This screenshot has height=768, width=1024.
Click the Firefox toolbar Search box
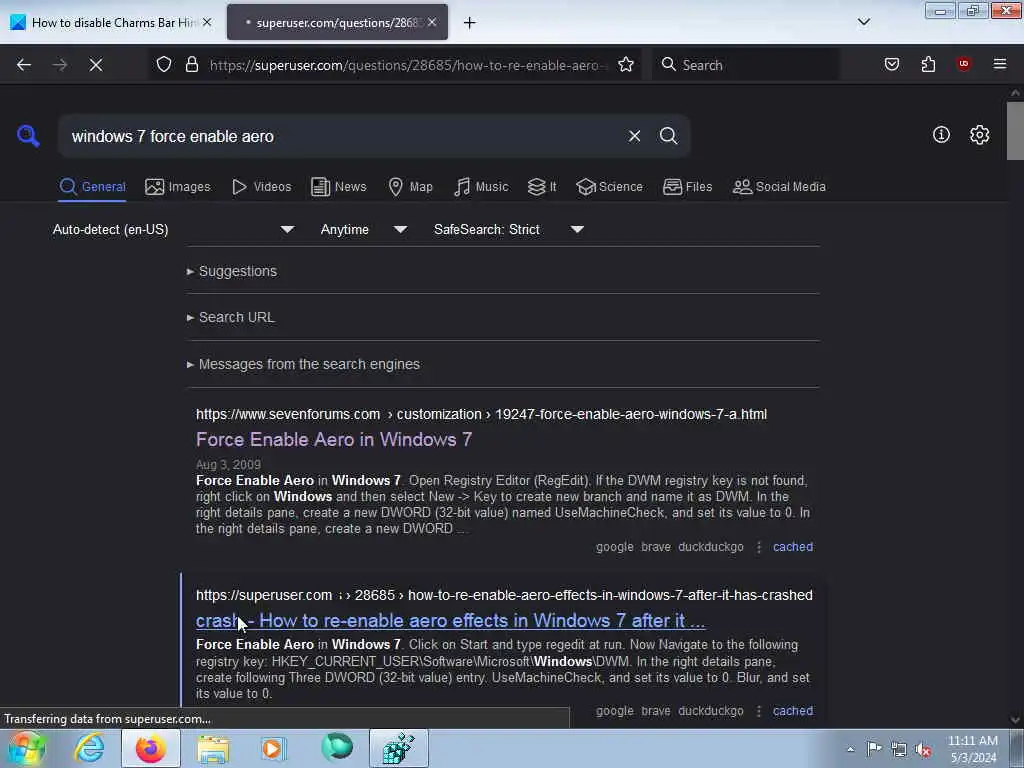coord(744,65)
